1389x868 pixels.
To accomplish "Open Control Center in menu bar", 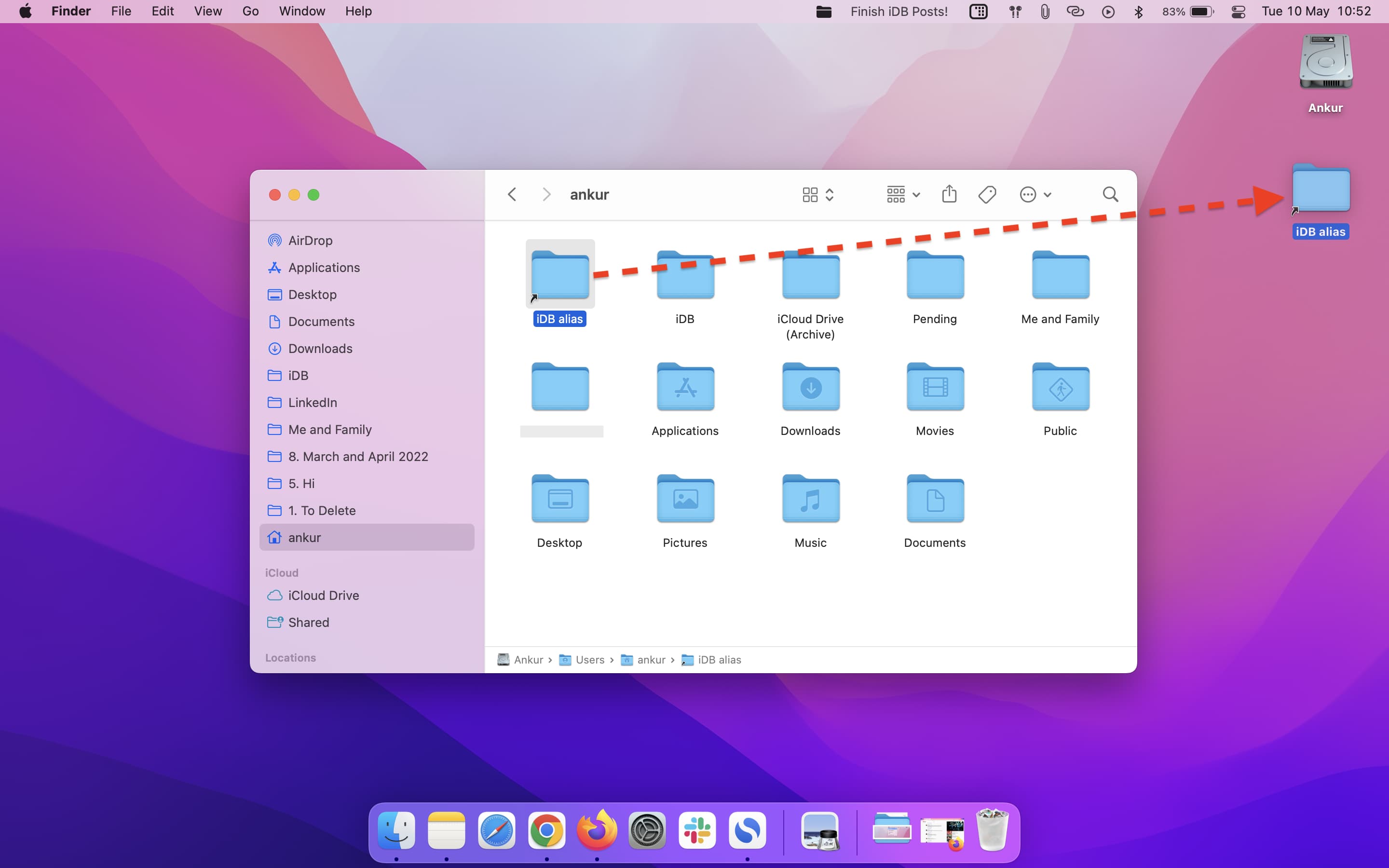I will coord(1238,12).
